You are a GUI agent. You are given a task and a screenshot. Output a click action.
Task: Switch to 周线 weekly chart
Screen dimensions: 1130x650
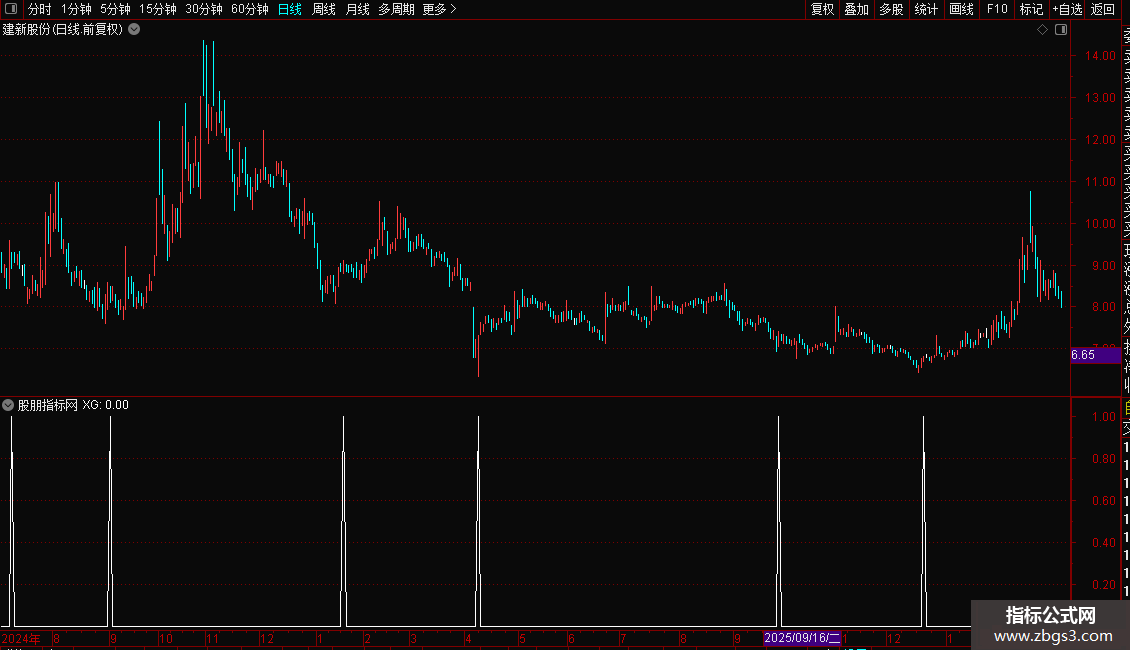tap(324, 9)
